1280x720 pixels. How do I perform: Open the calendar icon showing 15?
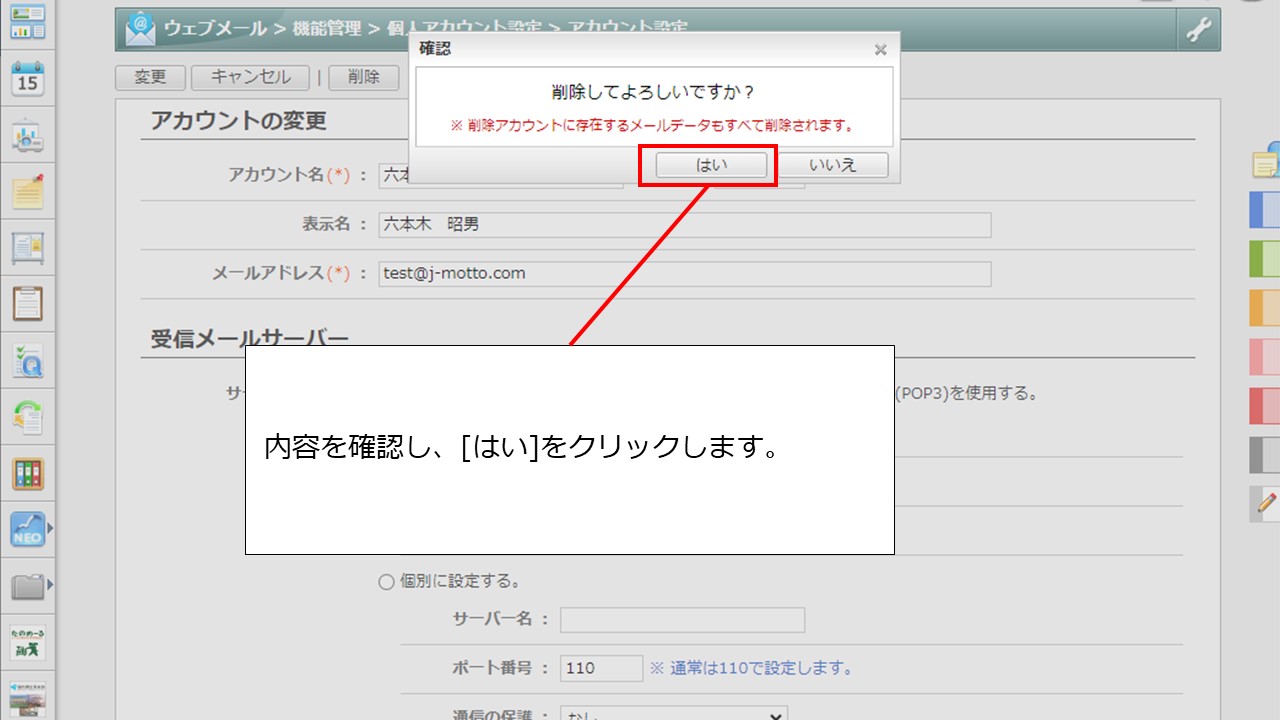(28, 78)
